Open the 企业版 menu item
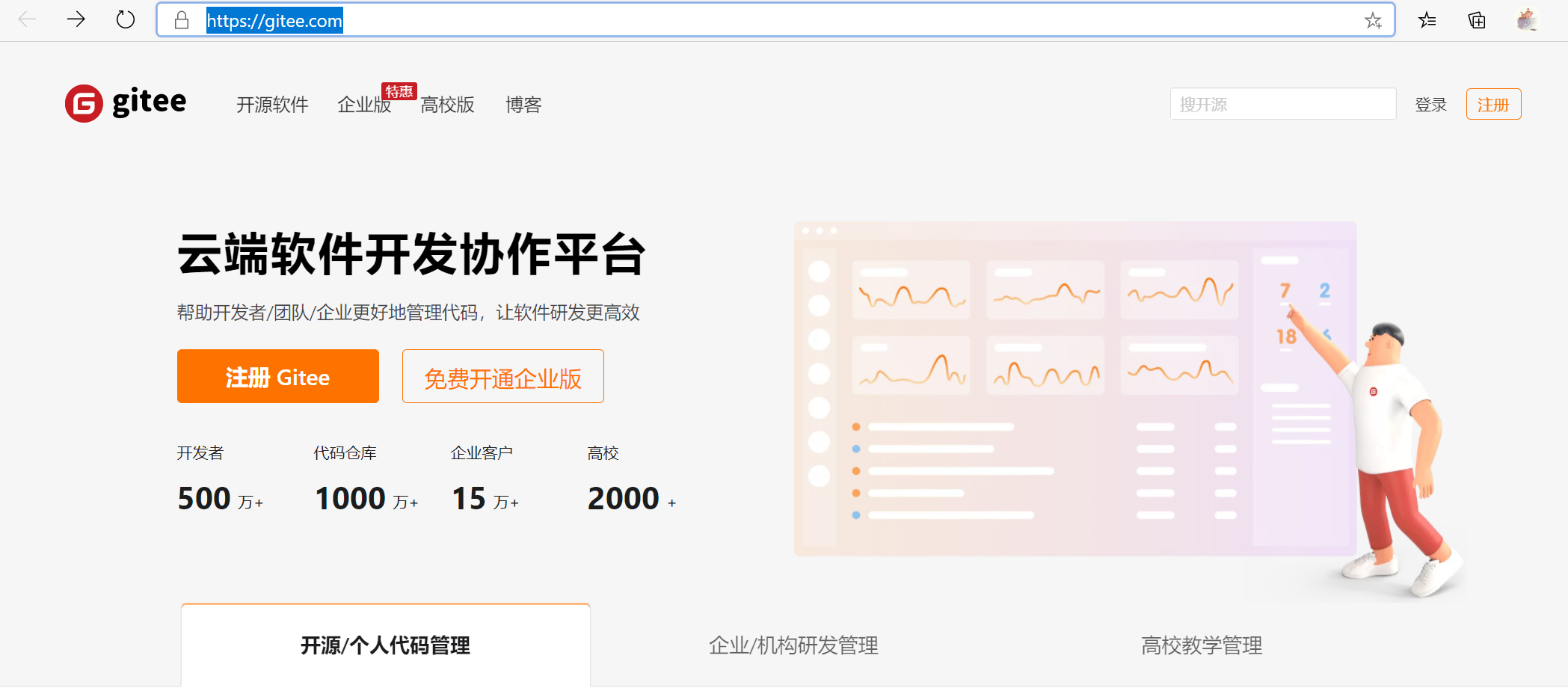The height and width of the screenshot is (697, 1568). point(364,105)
